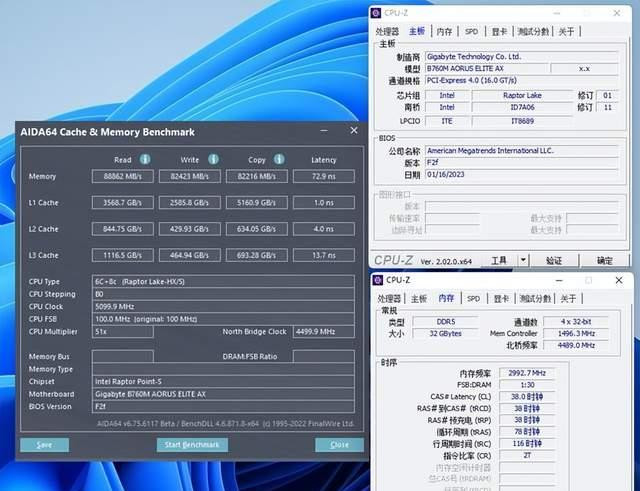Click Motherboard field Gigabyte B760M AORUS ELITE AX

[223, 394]
